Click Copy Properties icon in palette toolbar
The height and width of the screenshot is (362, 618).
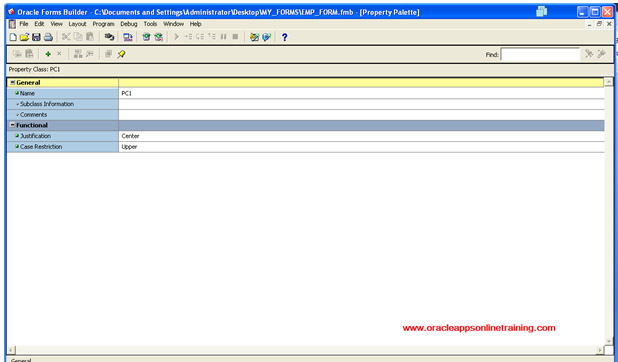tap(17, 54)
